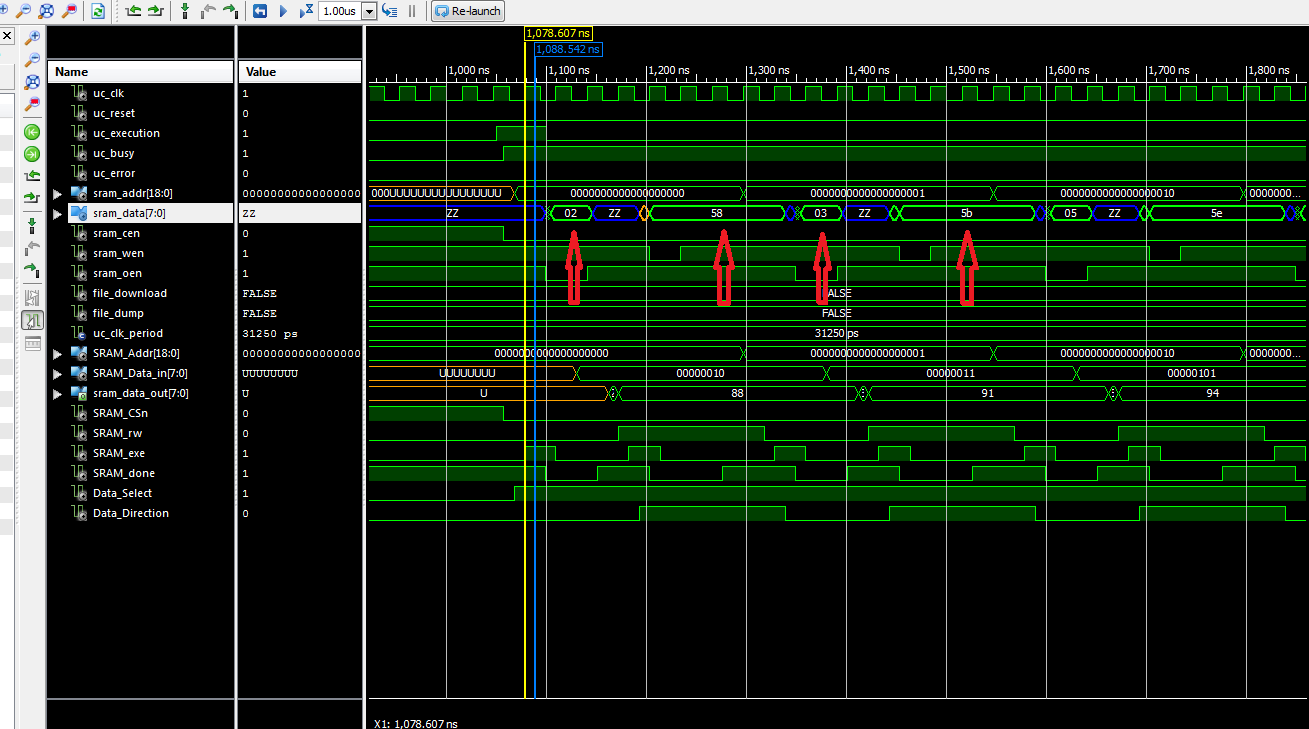1309x729 pixels.
Task: Select the SRAM_done signal
Action: coord(124,473)
